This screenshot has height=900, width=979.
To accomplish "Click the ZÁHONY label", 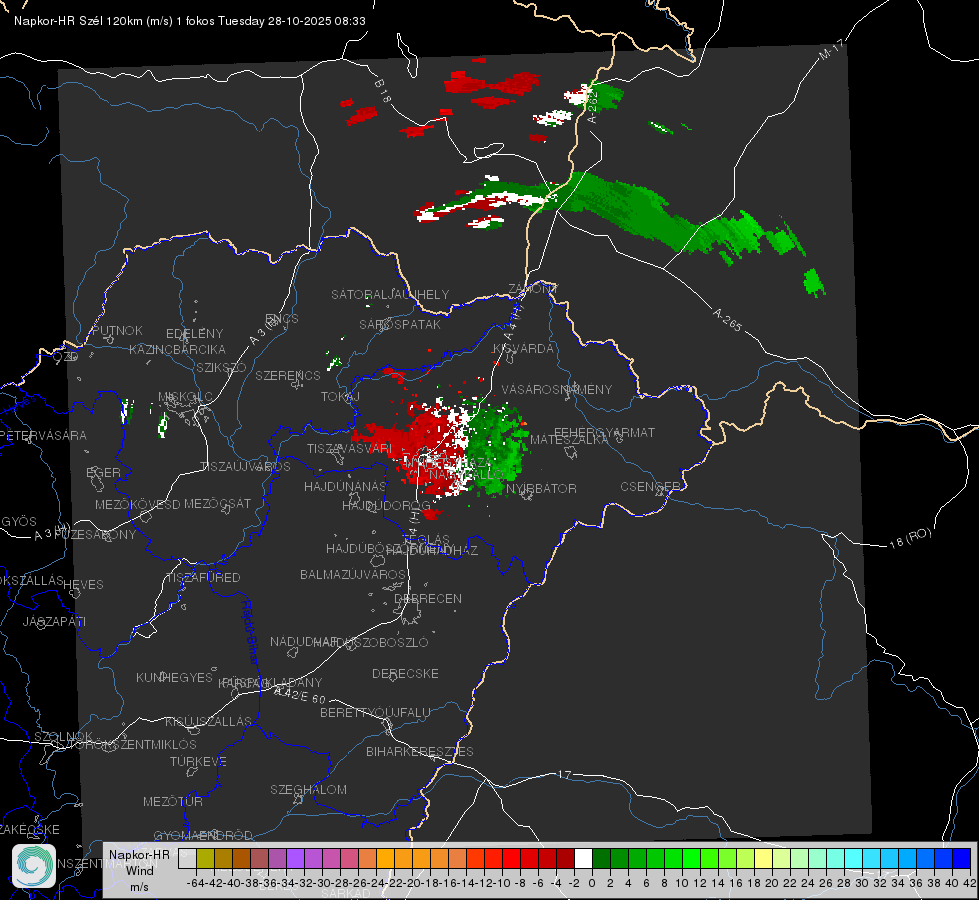I will [x=533, y=289].
